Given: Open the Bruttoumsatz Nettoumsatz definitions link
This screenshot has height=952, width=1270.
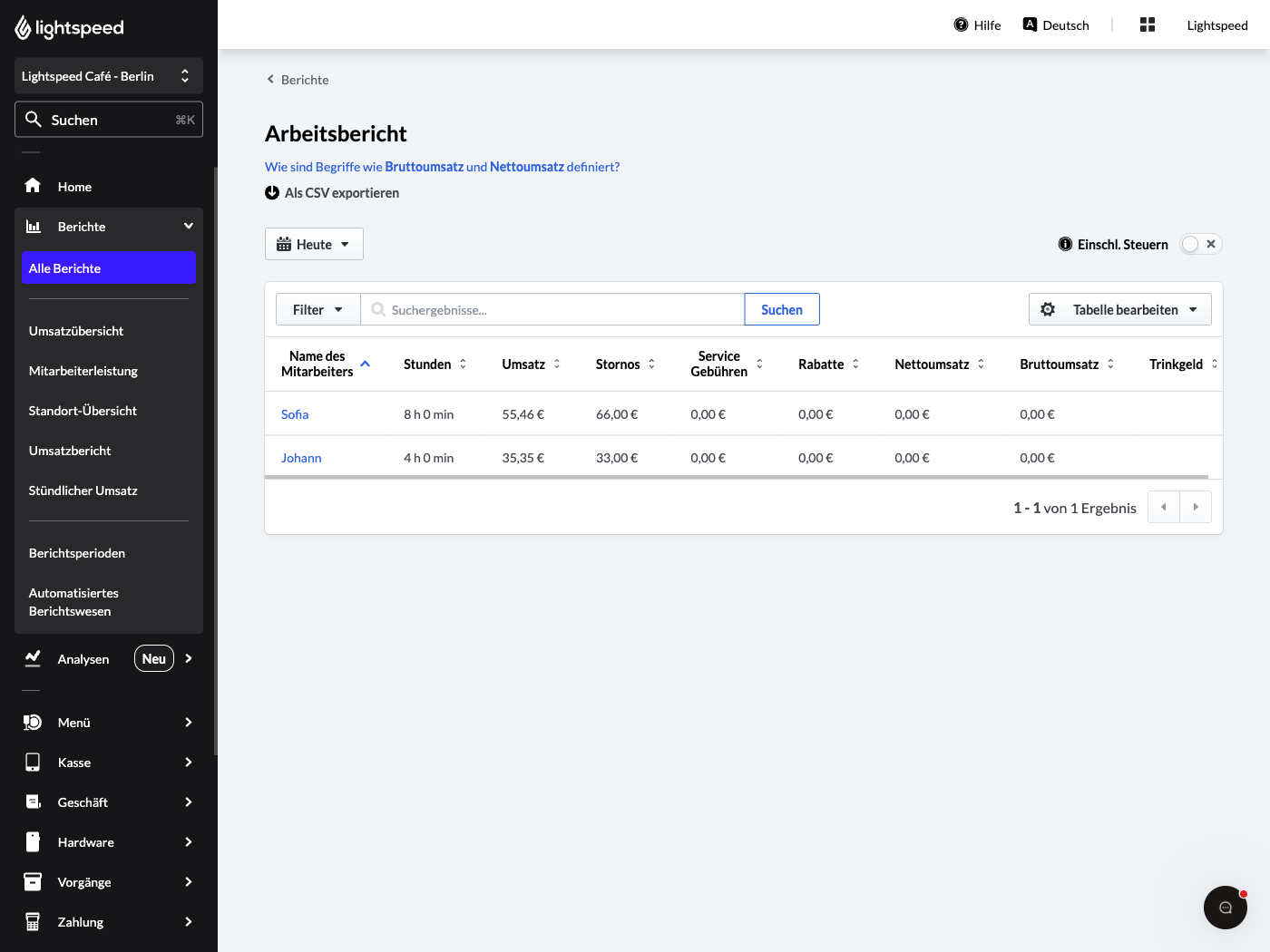Looking at the screenshot, I should [443, 167].
